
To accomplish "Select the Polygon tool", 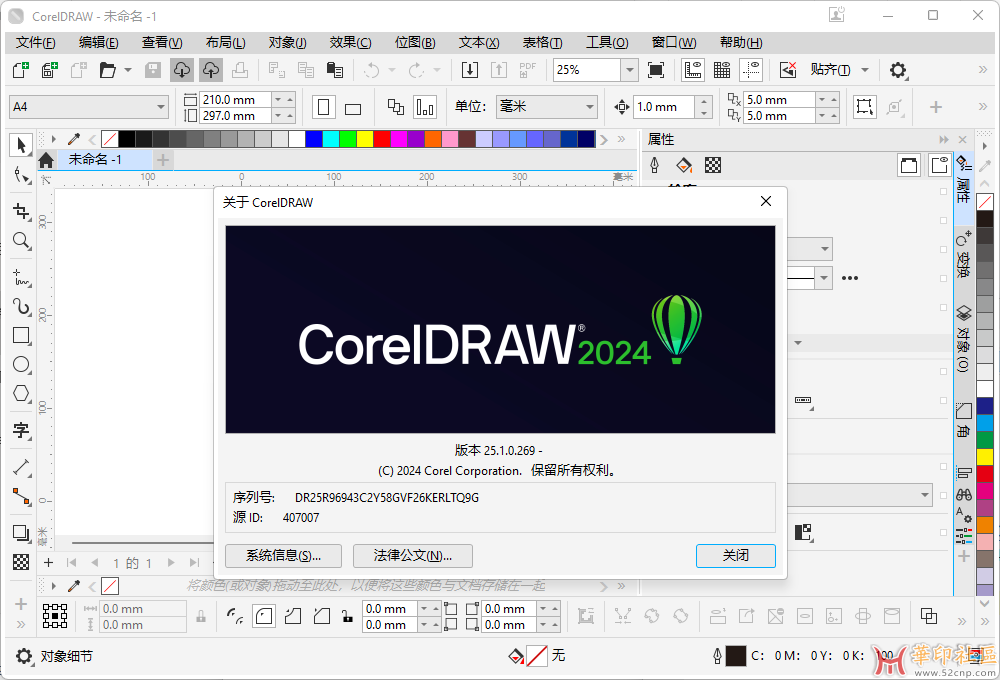I will click(x=21, y=394).
